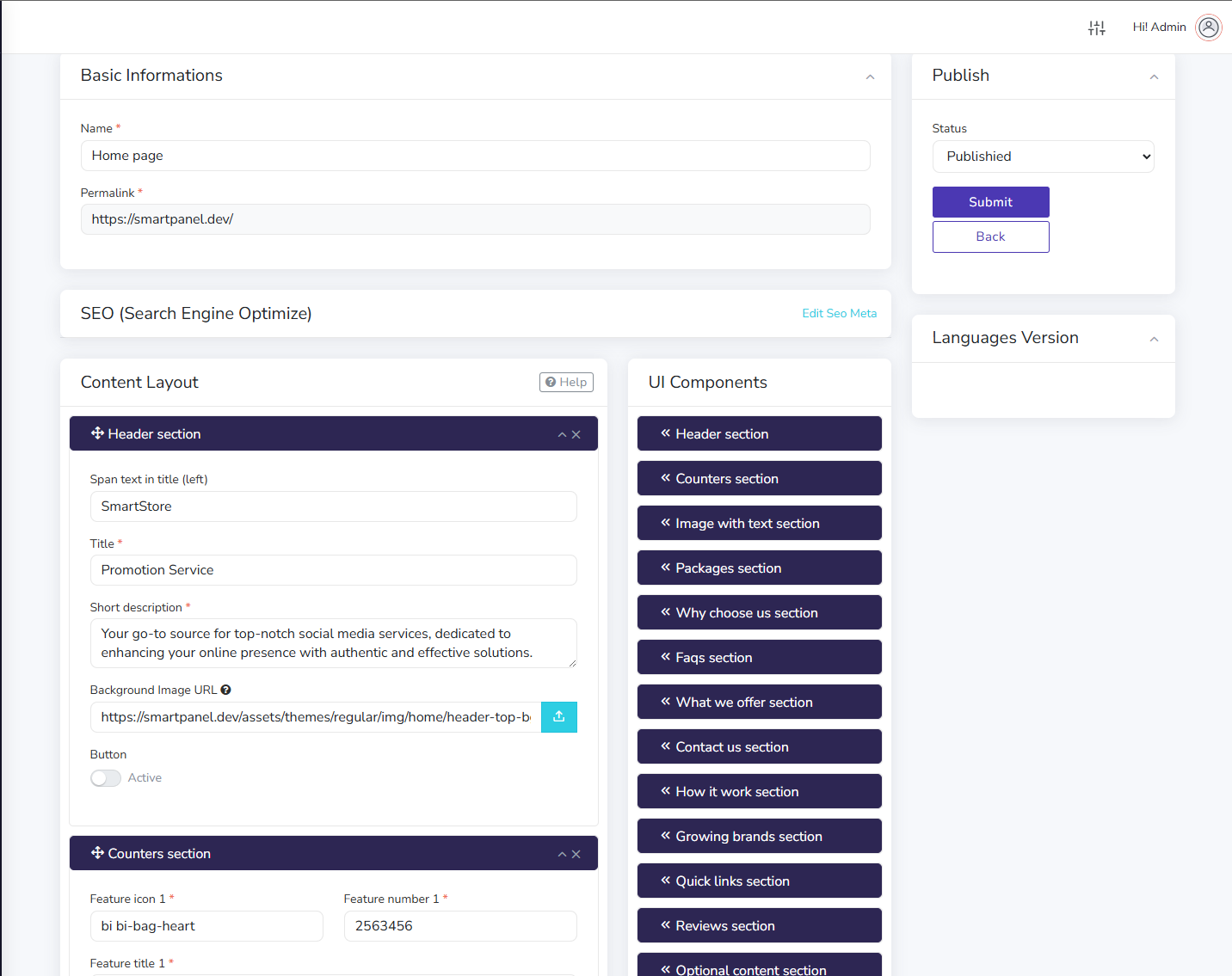Click the drag handle icon on Header section
1232x976 pixels.
coord(97,433)
